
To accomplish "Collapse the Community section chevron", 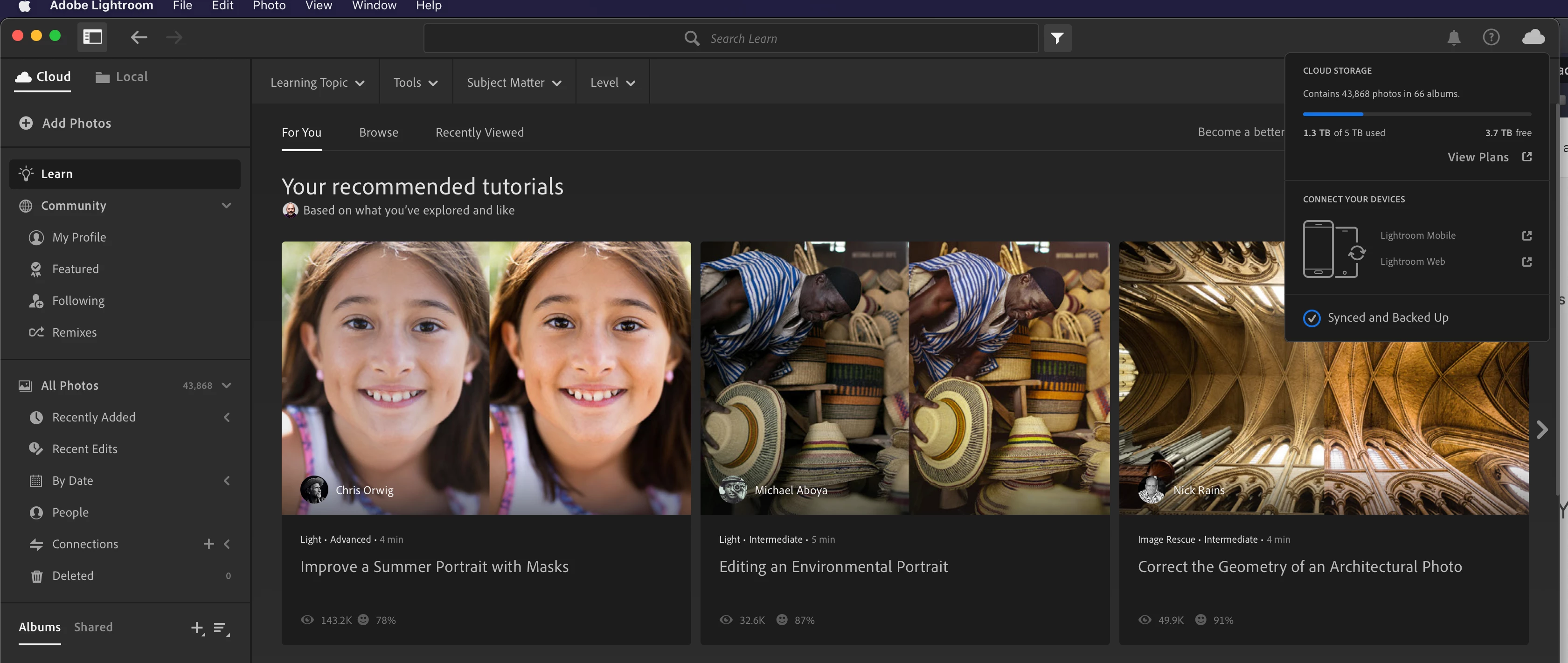I will coord(227,206).
